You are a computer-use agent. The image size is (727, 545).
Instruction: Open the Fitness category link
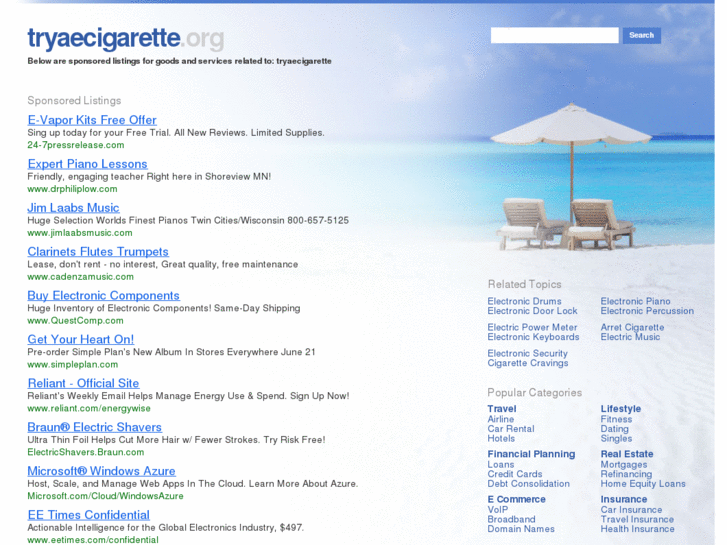click(616, 419)
